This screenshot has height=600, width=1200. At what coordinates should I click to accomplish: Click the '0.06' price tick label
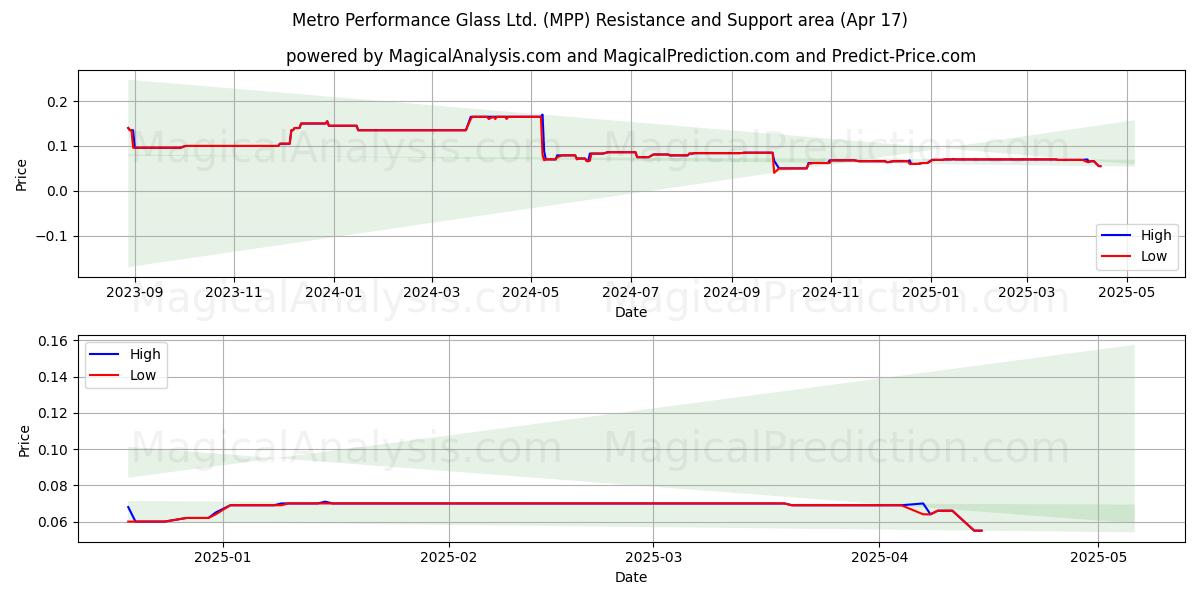[x=53, y=522]
